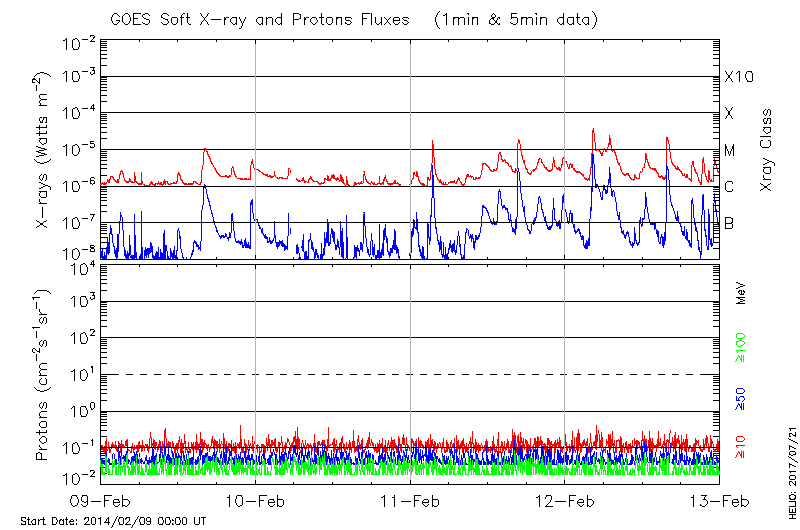Select the B flare class label
800x530 pixels.
tap(729, 223)
